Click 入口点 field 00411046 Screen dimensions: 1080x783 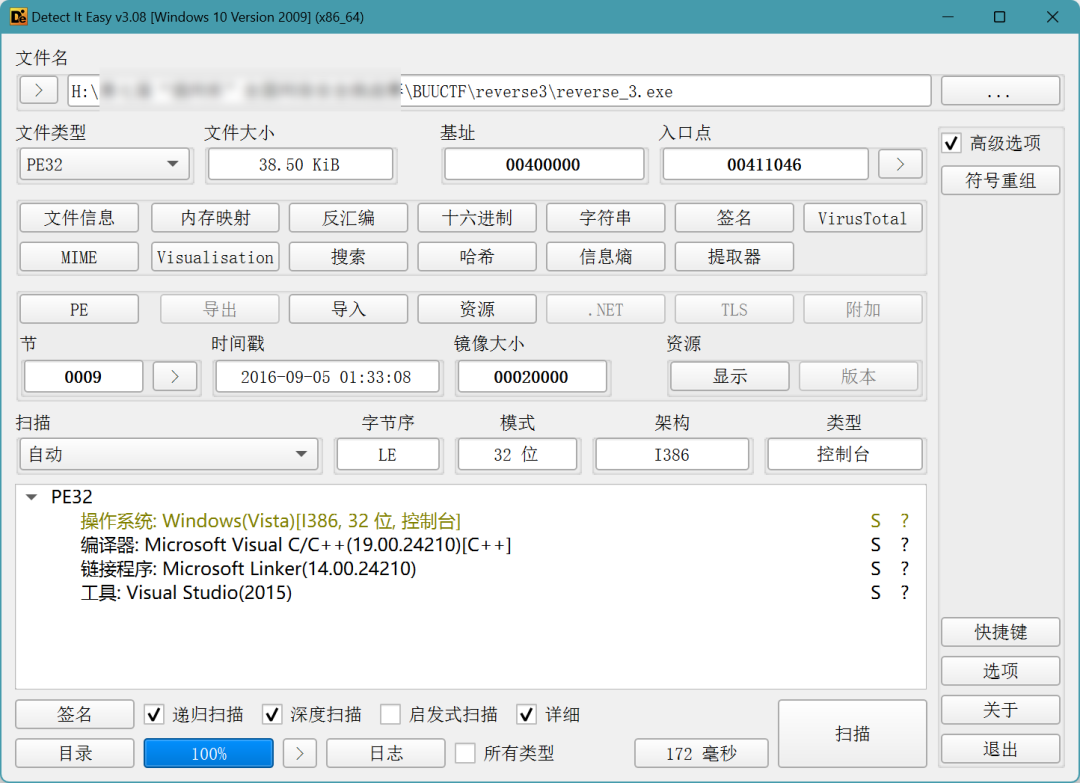click(765, 164)
